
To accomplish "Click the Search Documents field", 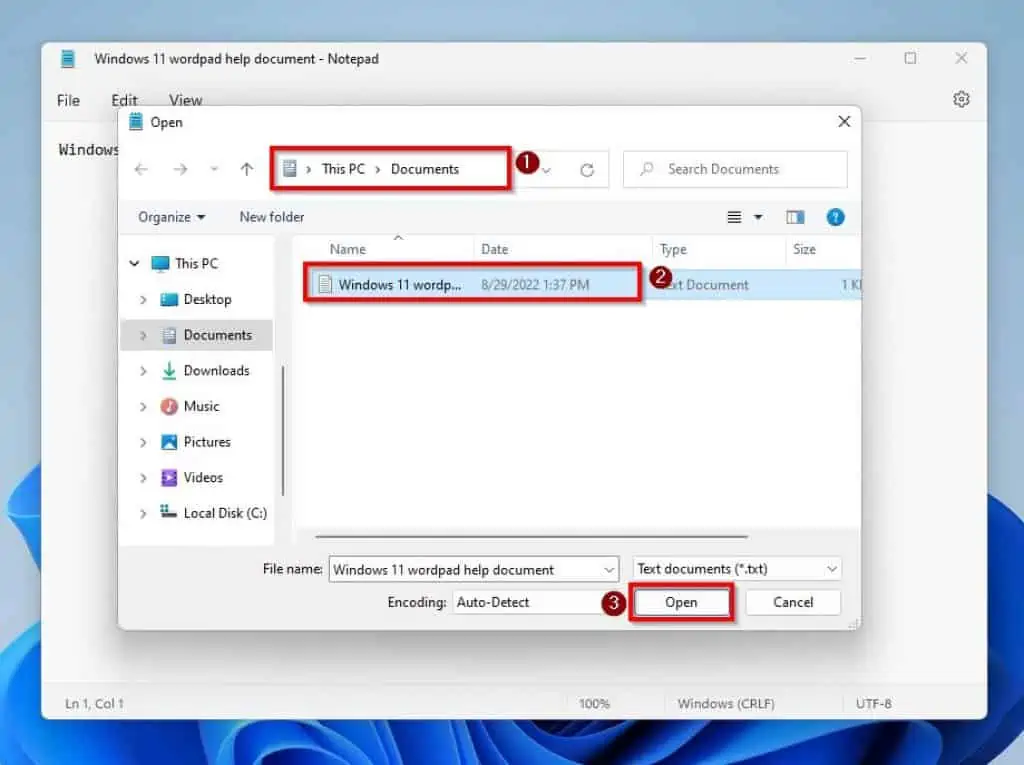I will point(735,170).
